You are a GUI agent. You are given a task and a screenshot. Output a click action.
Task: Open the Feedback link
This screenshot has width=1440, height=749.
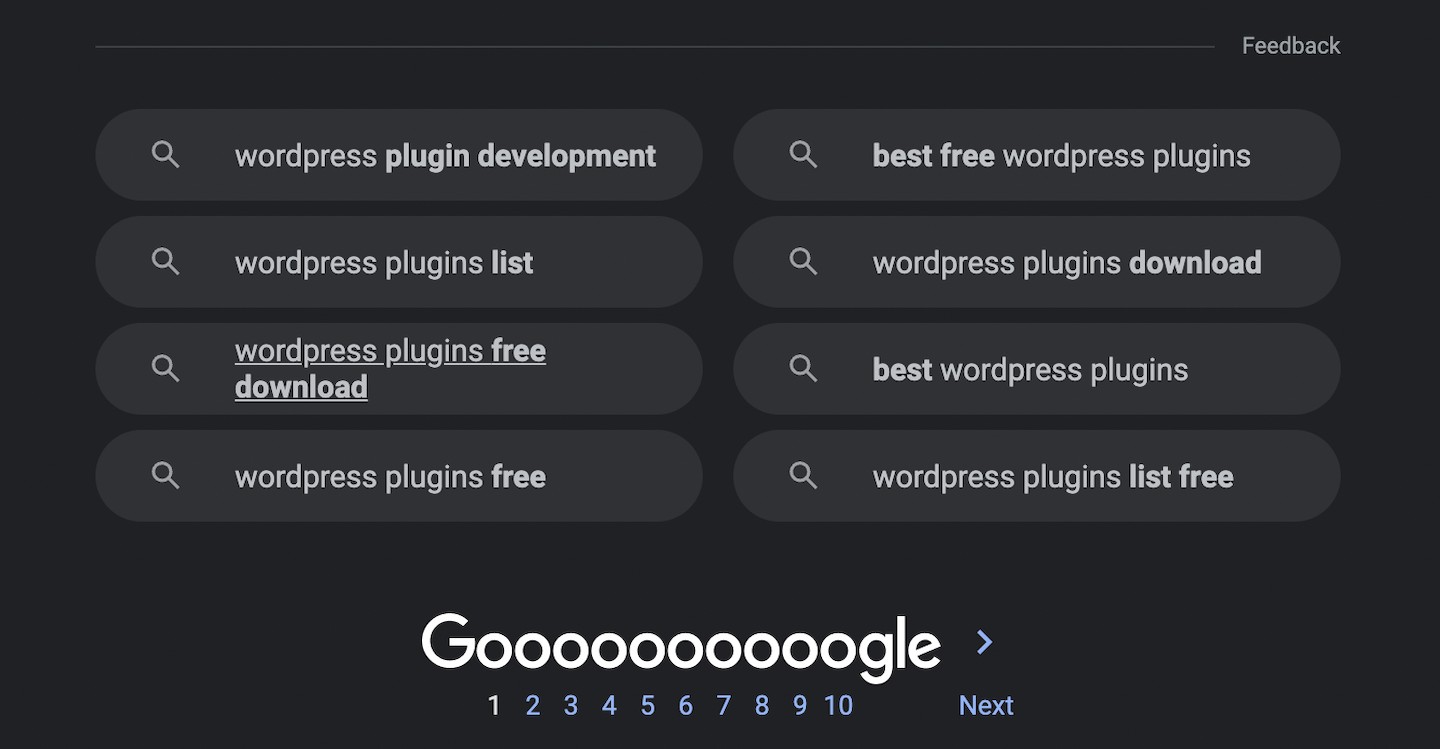1291,46
